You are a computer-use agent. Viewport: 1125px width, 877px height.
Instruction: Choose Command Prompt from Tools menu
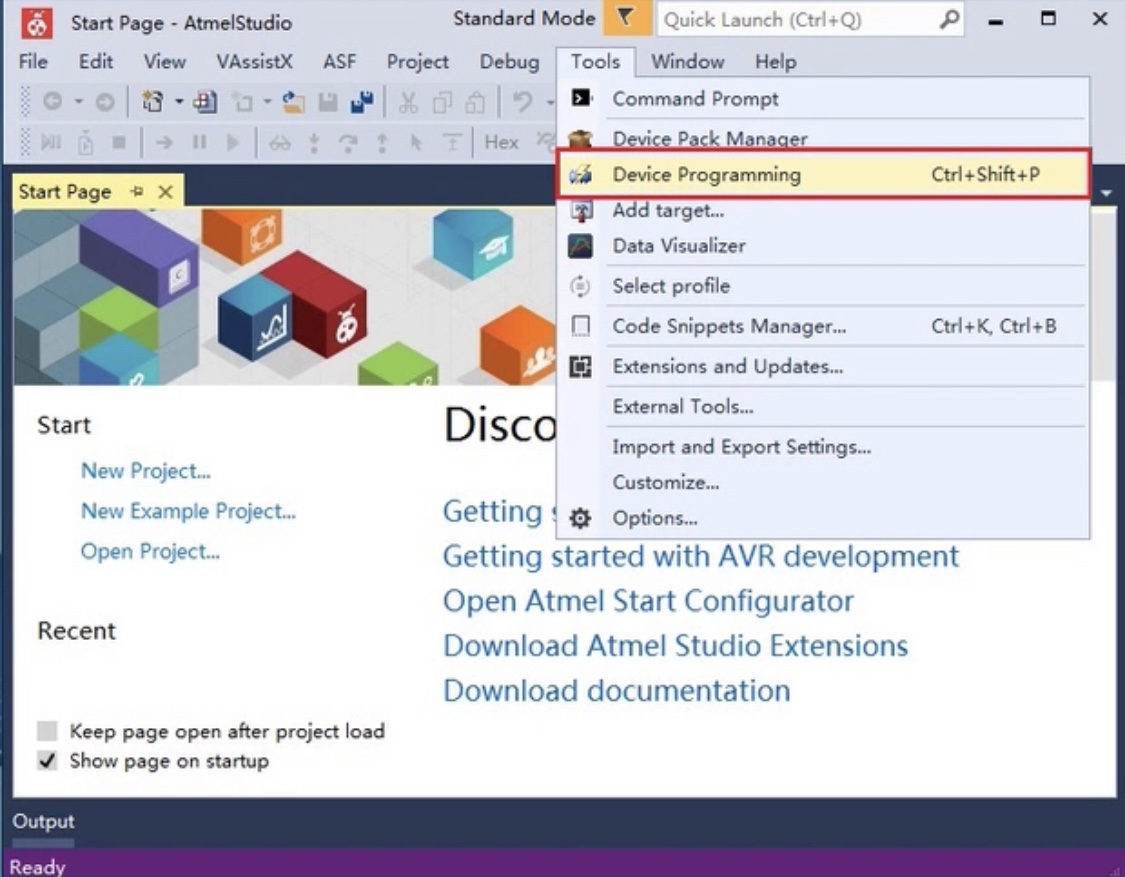(x=823, y=98)
